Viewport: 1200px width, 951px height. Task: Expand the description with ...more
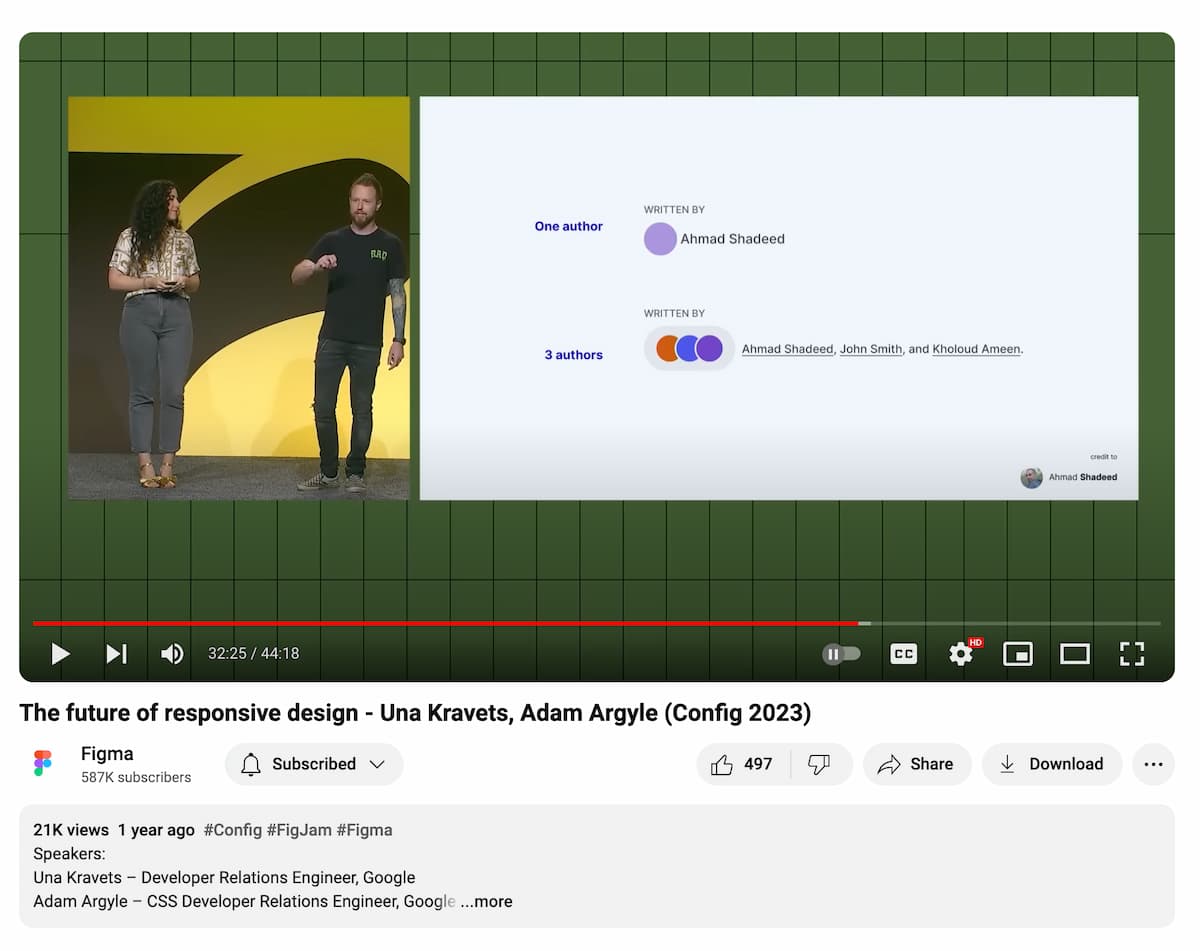coord(487,901)
